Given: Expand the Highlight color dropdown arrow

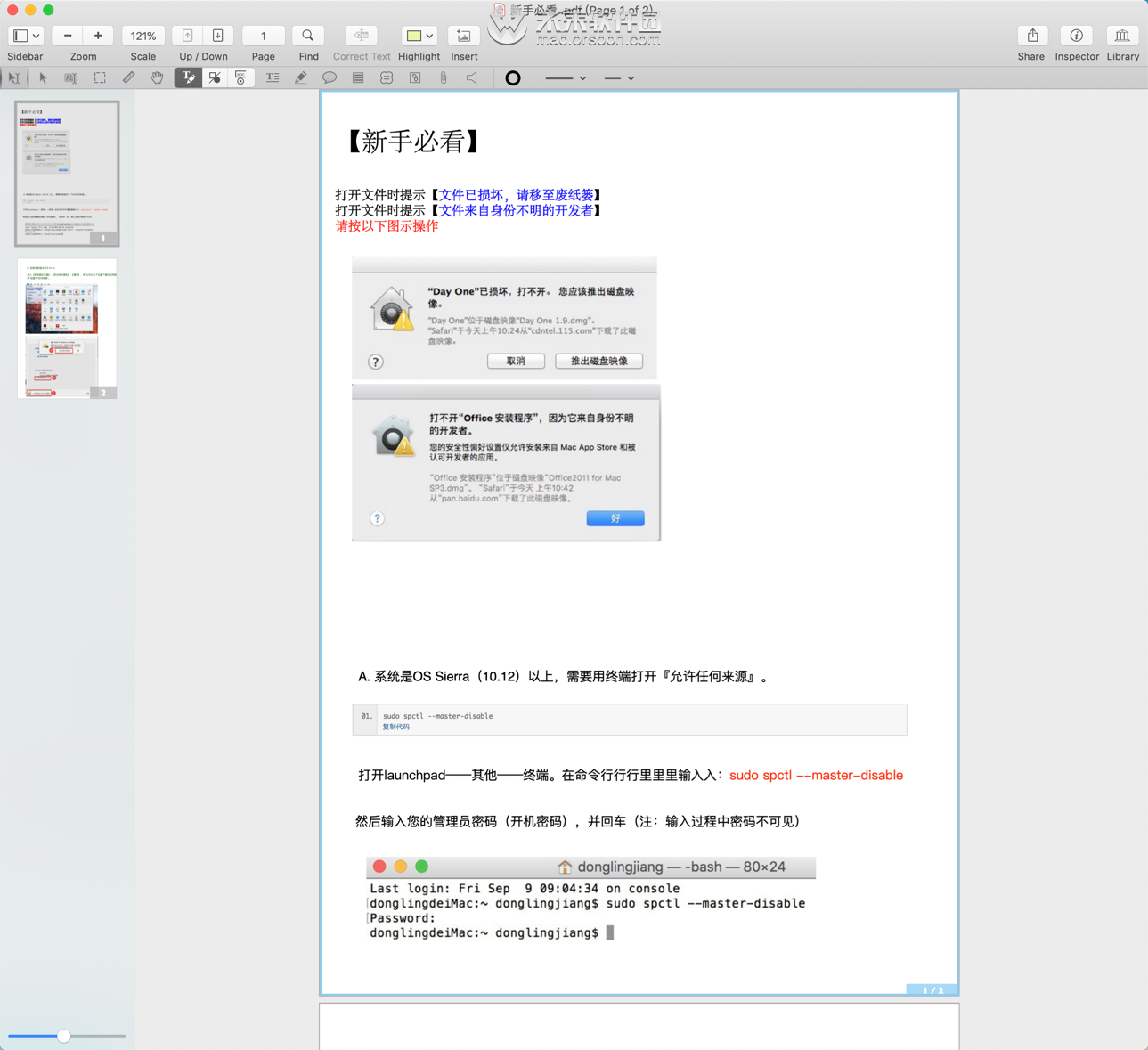Looking at the screenshot, I should tap(429, 36).
